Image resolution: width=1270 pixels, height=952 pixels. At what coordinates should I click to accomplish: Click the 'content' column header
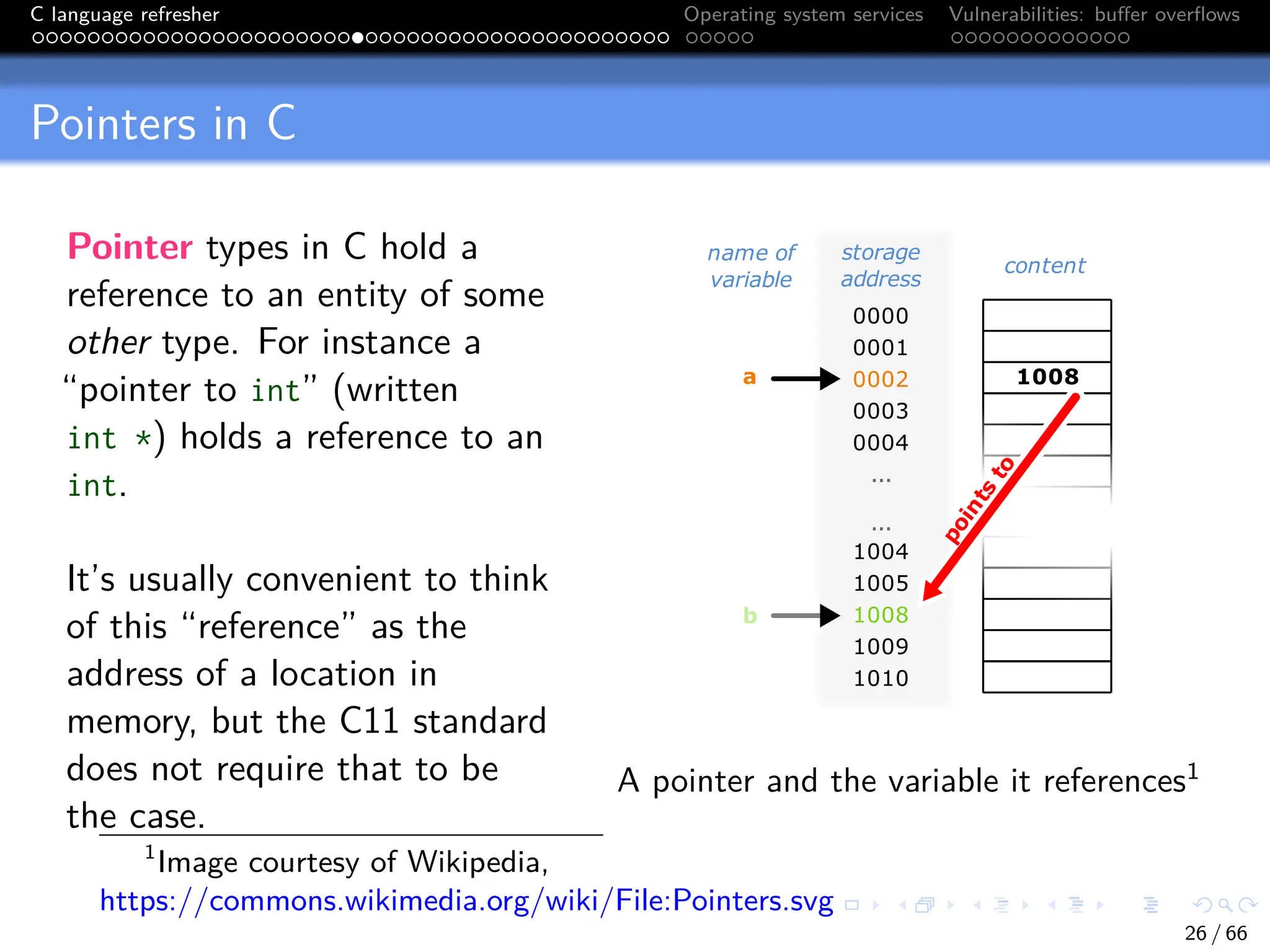(x=1045, y=266)
